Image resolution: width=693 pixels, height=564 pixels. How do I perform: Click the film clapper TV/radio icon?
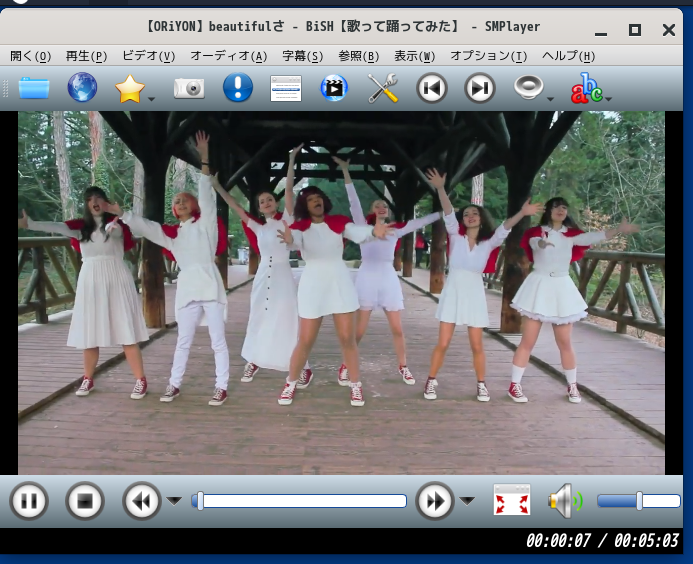tap(334, 88)
